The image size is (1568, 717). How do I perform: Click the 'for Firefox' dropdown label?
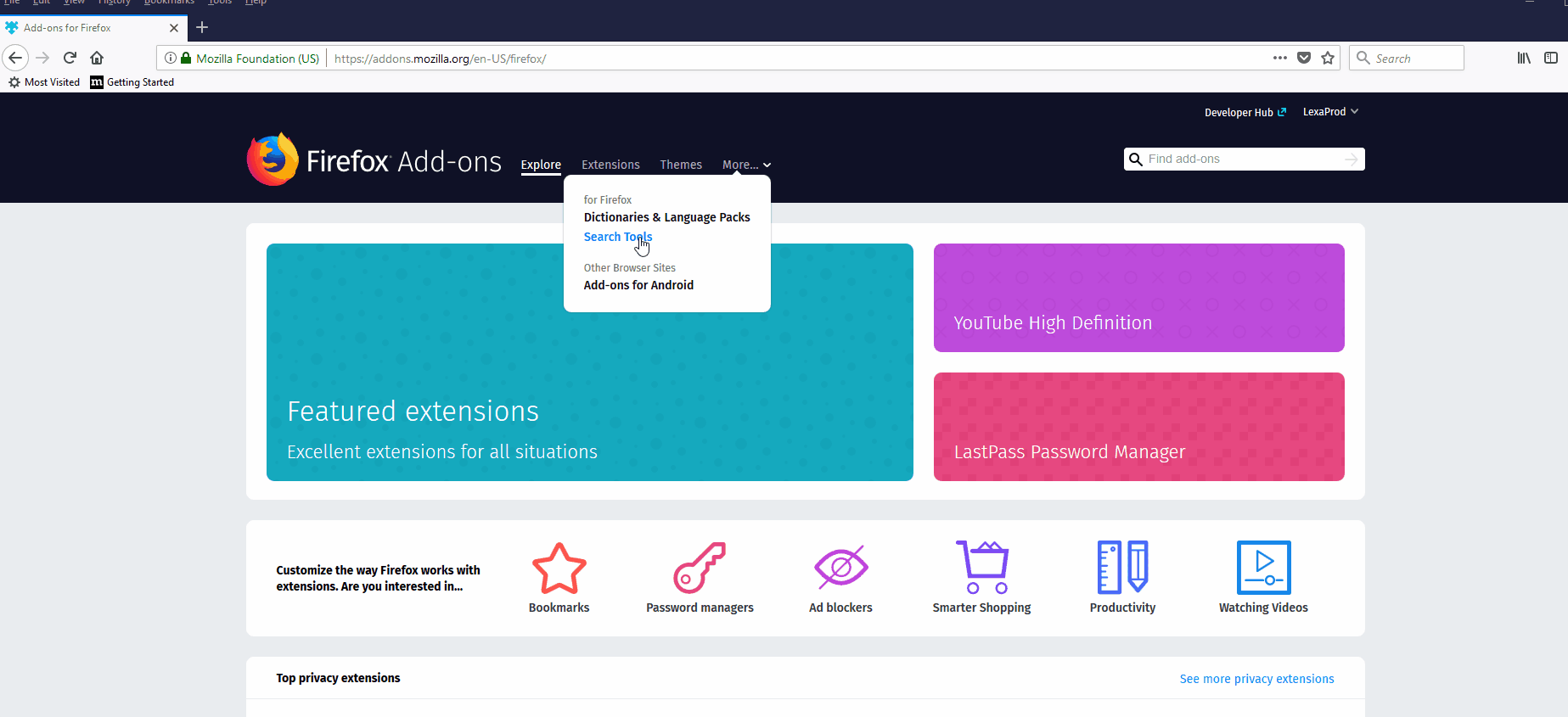pyautogui.click(x=608, y=200)
